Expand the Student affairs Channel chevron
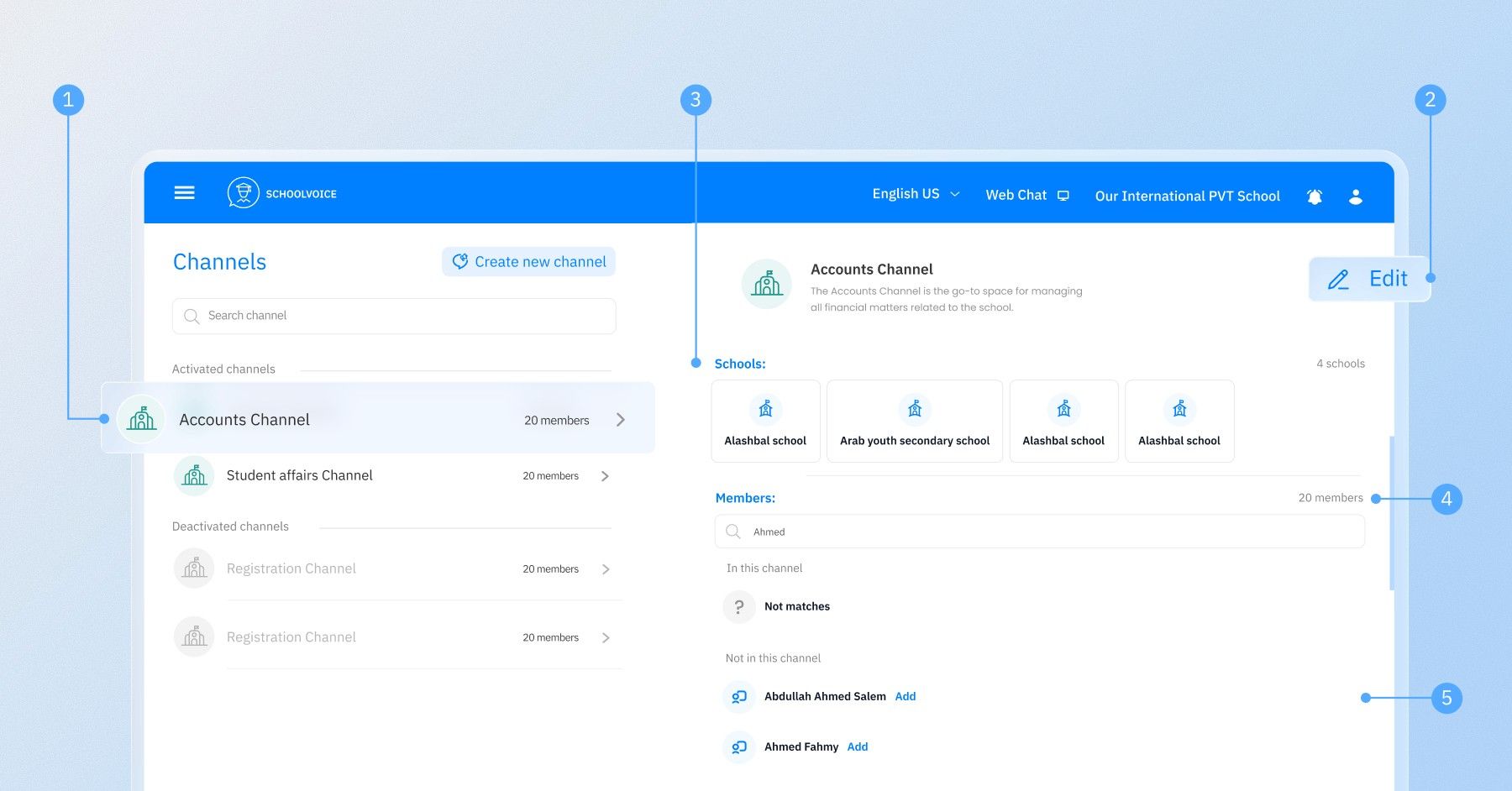1512x791 pixels. coord(605,476)
